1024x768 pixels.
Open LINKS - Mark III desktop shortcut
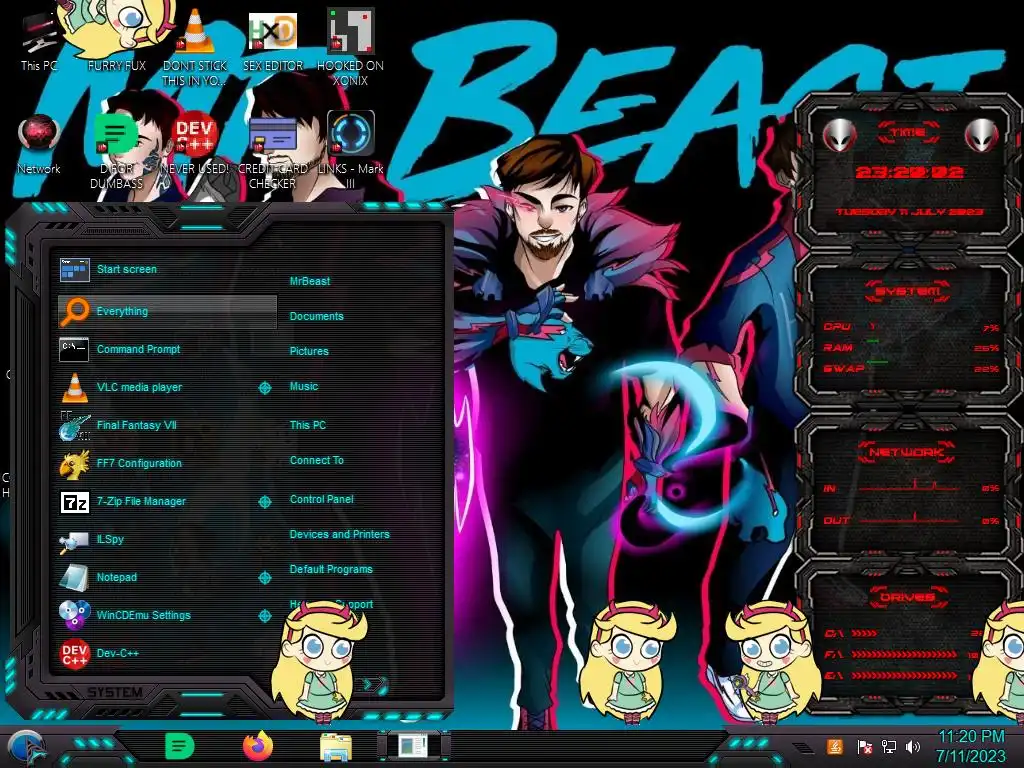(351, 150)
